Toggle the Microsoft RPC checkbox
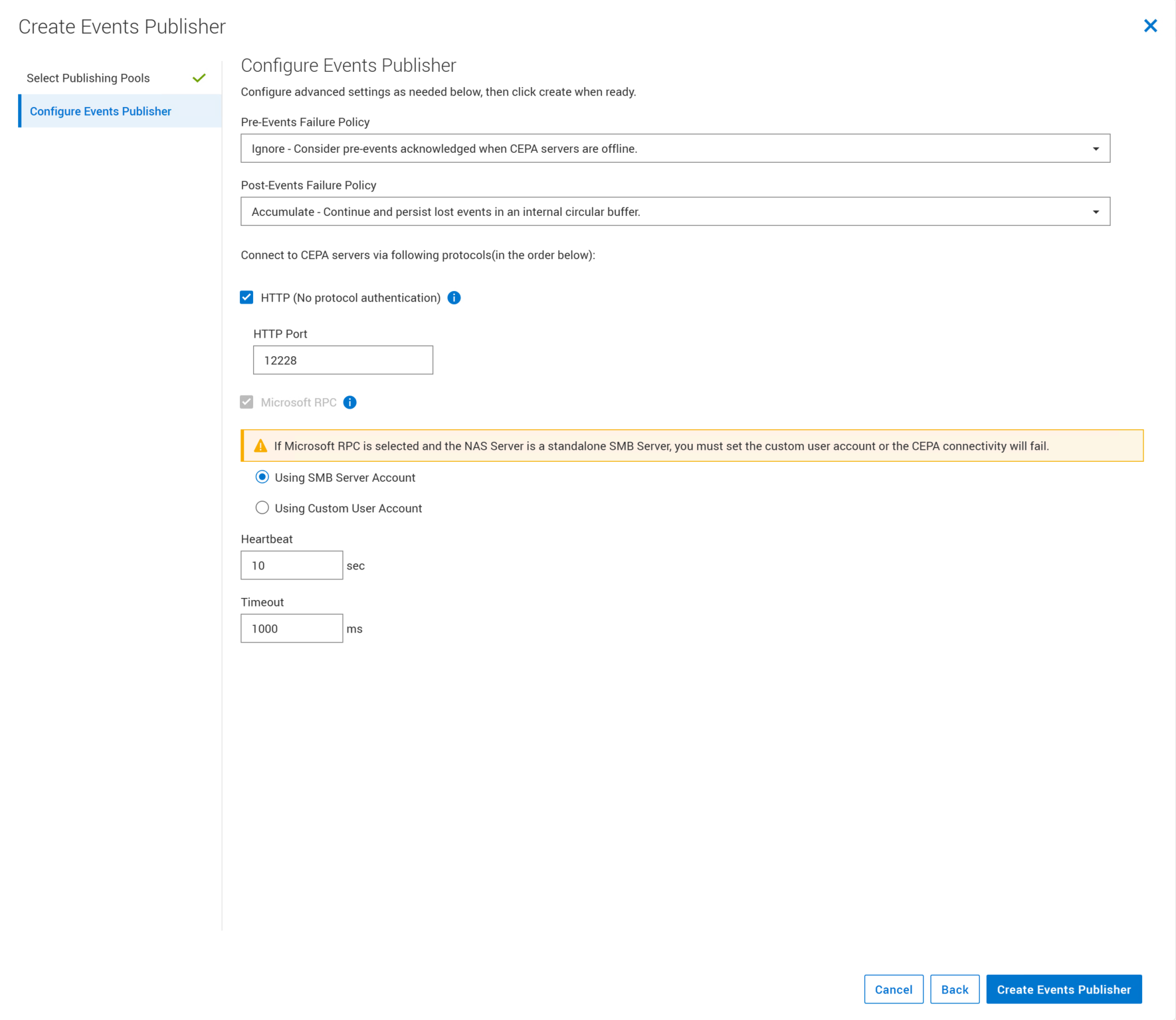Screen dimensions: 1176x1020 [246, 403]
